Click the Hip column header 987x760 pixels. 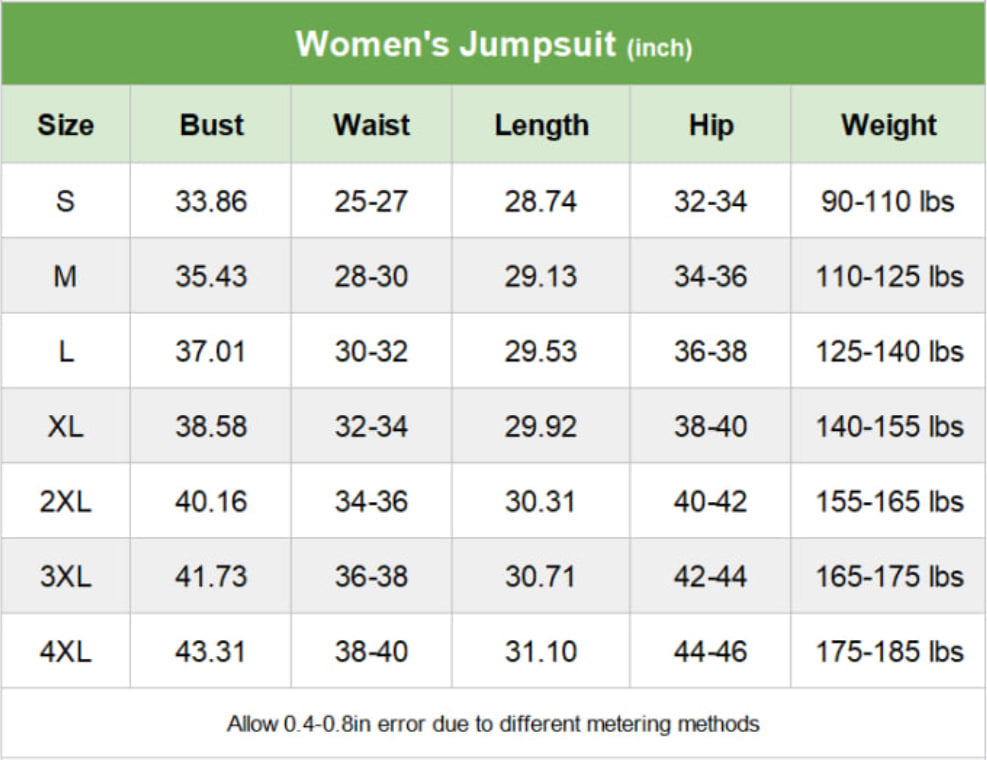(x=710, y=125)
